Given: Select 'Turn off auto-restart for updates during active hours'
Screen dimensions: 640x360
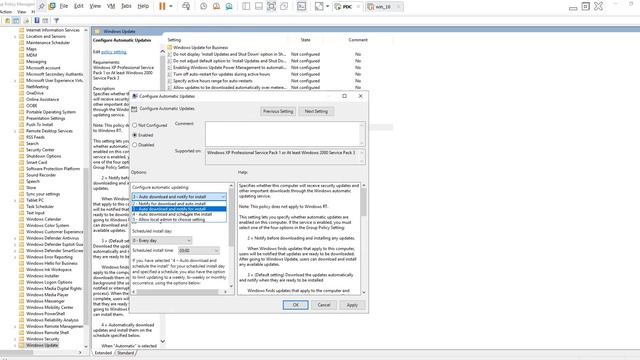Looking at the screenshot, I should coord(222,74).
